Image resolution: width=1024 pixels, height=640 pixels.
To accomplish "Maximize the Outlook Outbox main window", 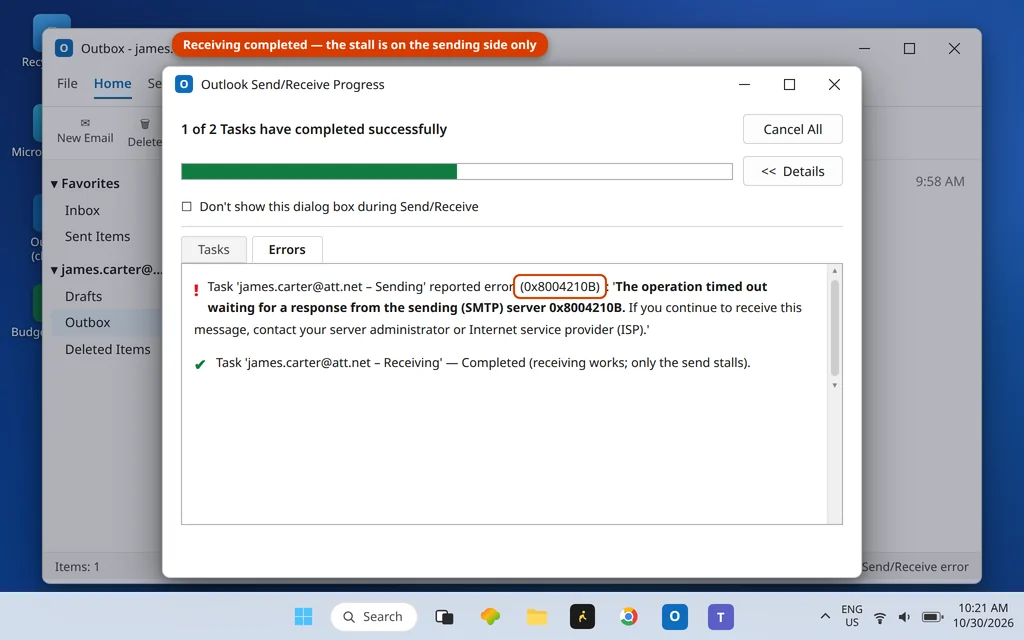I will (x=909, y=48).
